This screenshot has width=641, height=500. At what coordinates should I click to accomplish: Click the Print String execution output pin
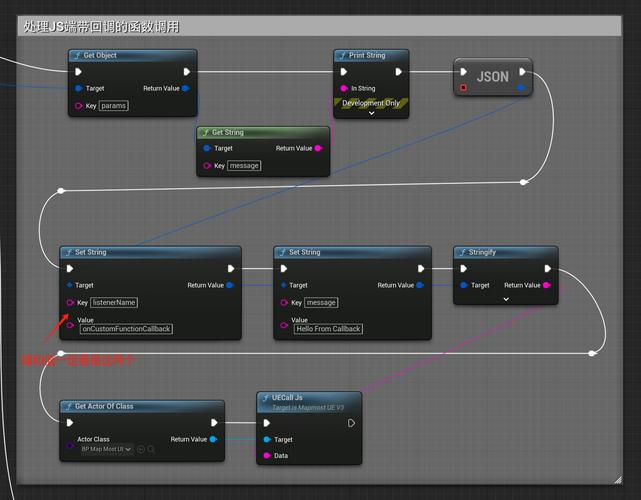click(398, 72)
